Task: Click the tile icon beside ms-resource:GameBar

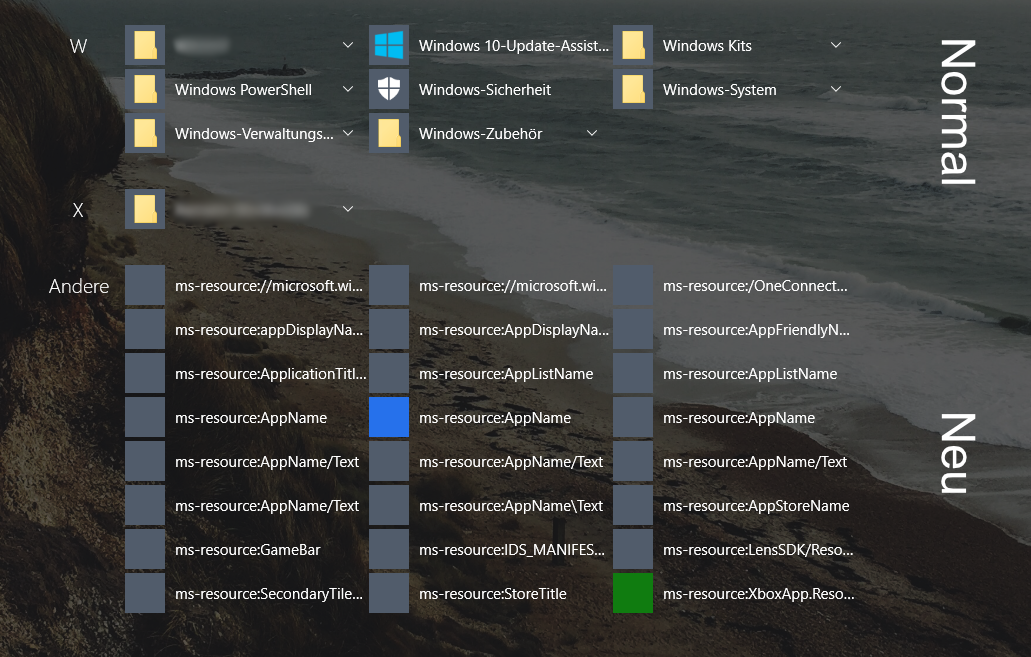Action: coord(145,548)
